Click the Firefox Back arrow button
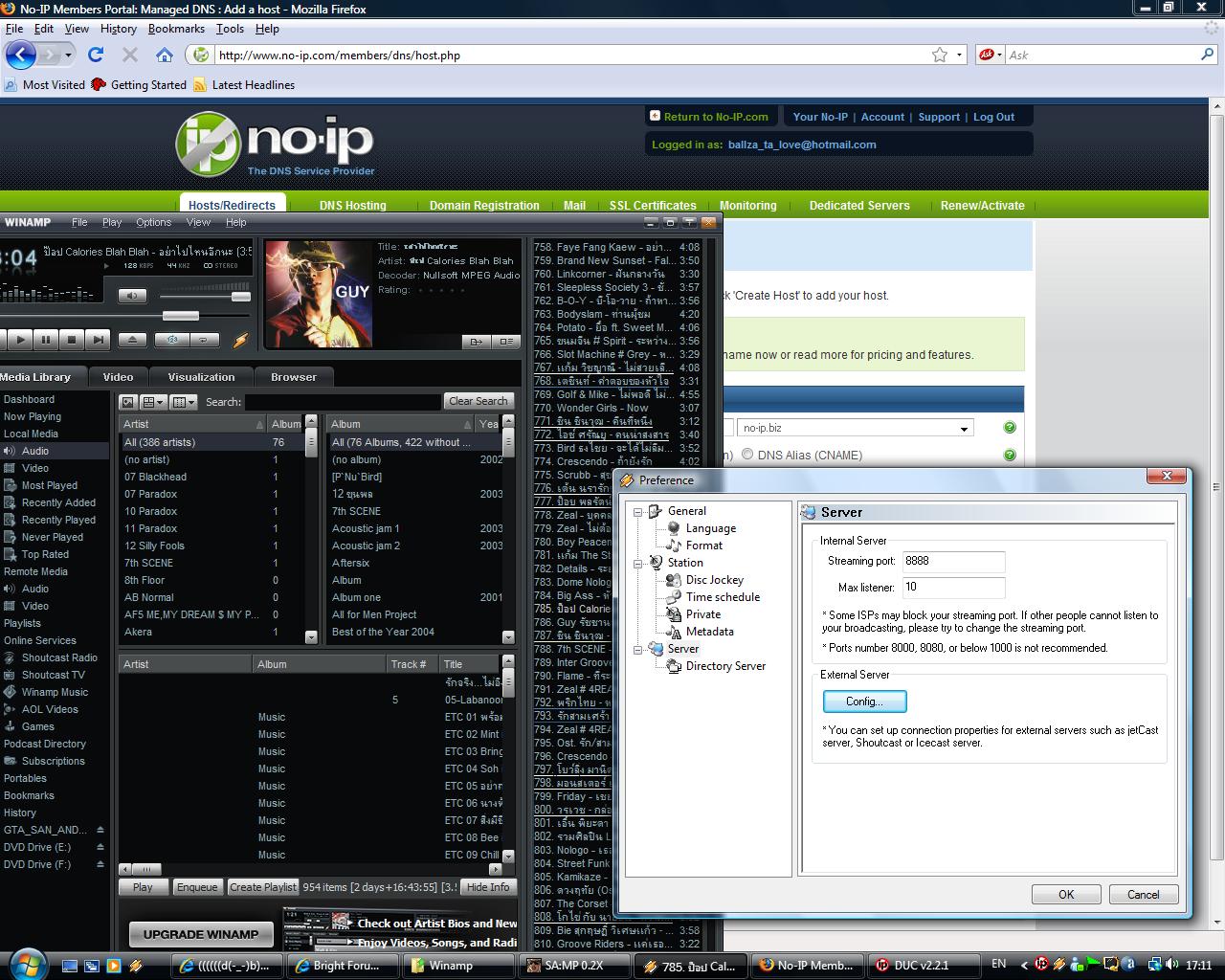Screen dimensions: 1225x980 coord(21,55)
